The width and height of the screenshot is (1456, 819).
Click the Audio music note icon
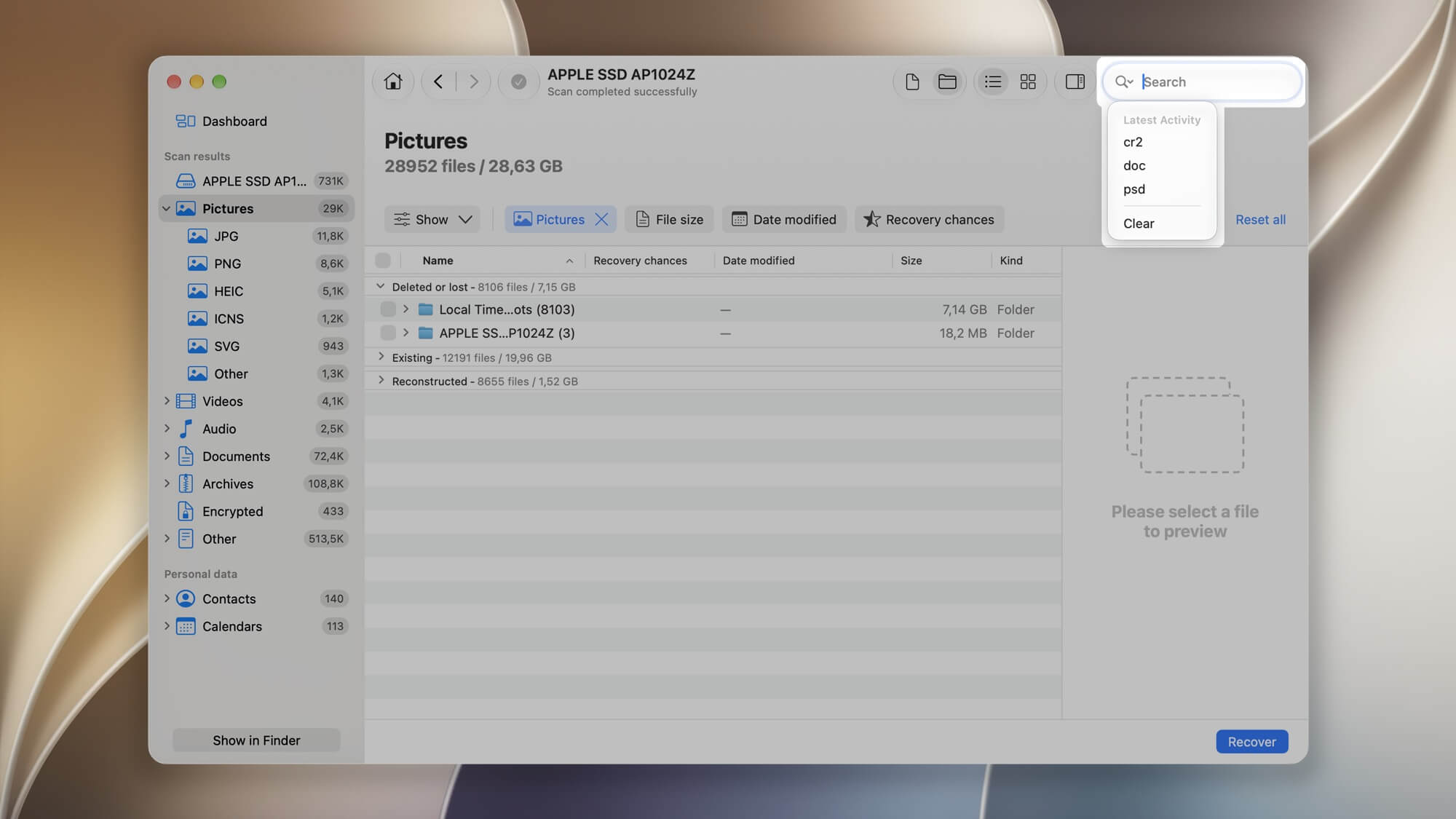click(186, 429)
